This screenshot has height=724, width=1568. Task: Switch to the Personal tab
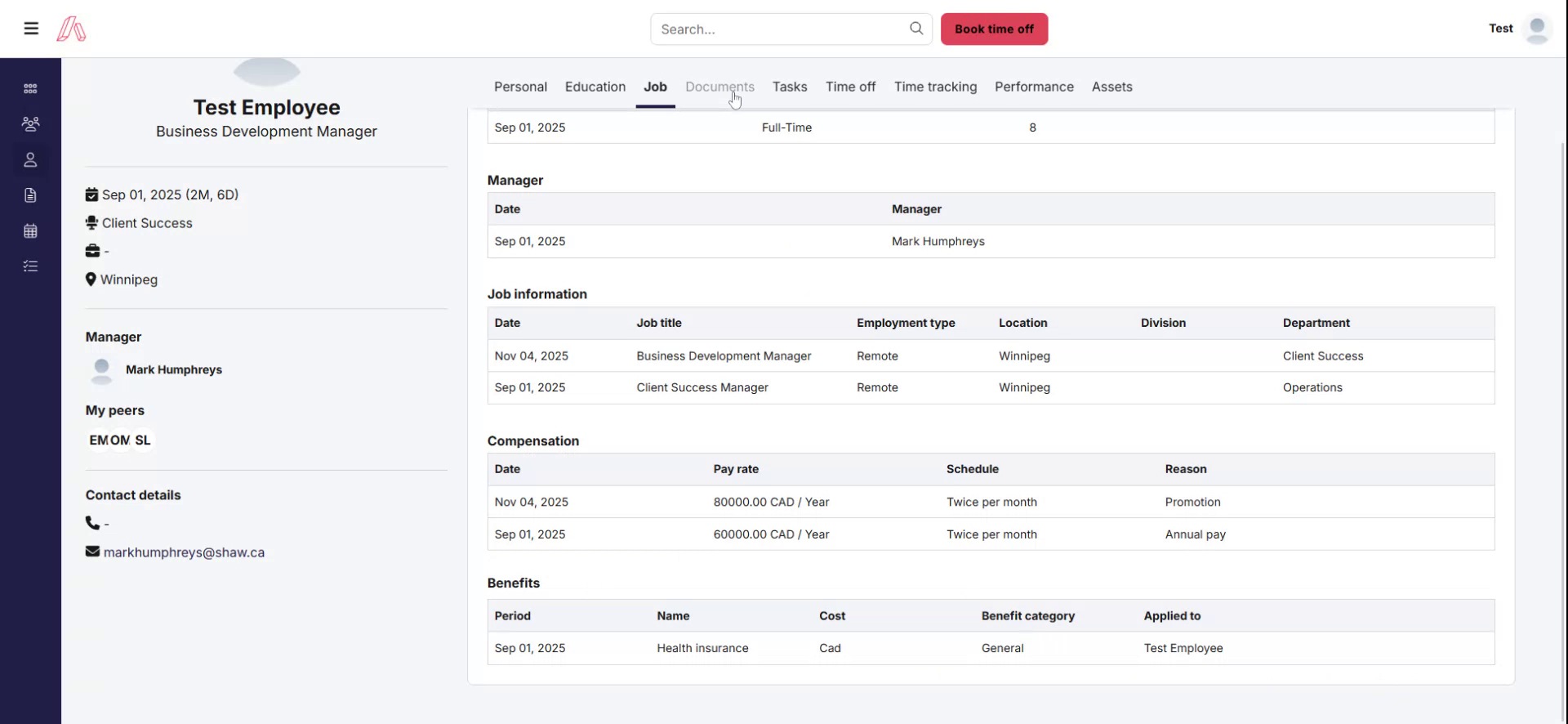[x=520, y=87]
